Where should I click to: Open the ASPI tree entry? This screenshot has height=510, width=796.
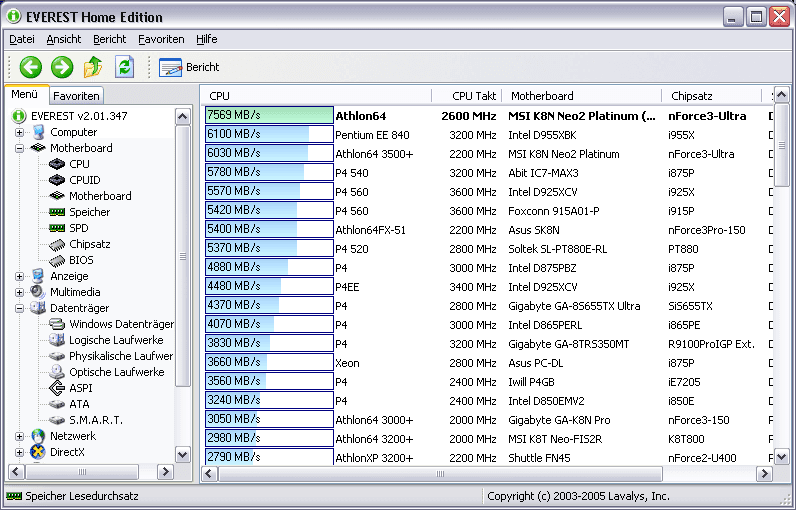coord(81,388)
